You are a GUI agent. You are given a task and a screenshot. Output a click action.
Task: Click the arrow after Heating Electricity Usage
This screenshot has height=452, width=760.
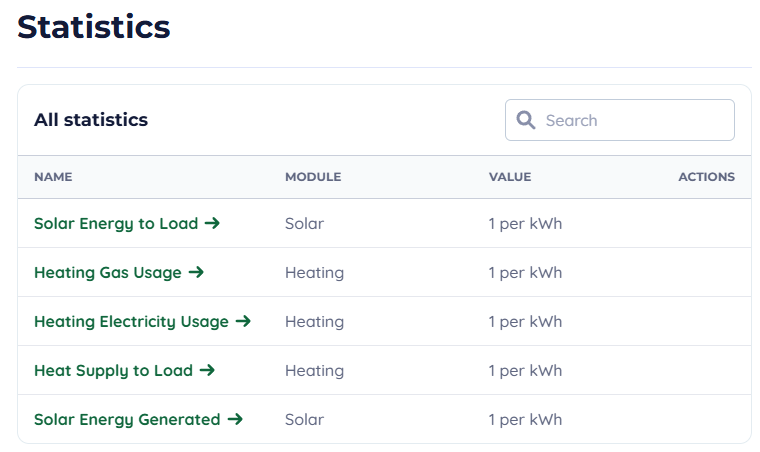tap(243, 321)
